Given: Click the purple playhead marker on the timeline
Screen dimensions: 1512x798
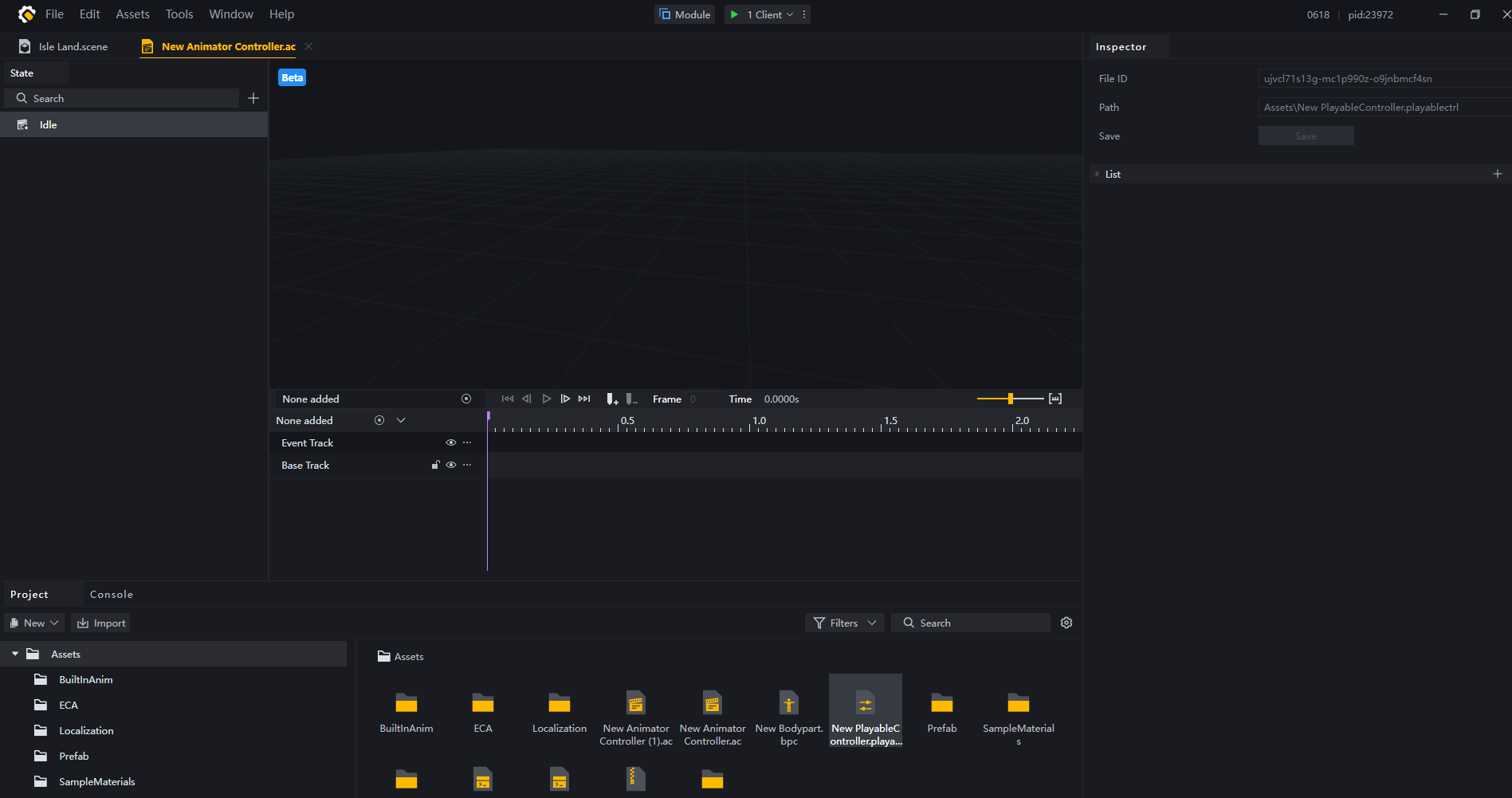Looking at the screenshot, I should click(488, 416).
